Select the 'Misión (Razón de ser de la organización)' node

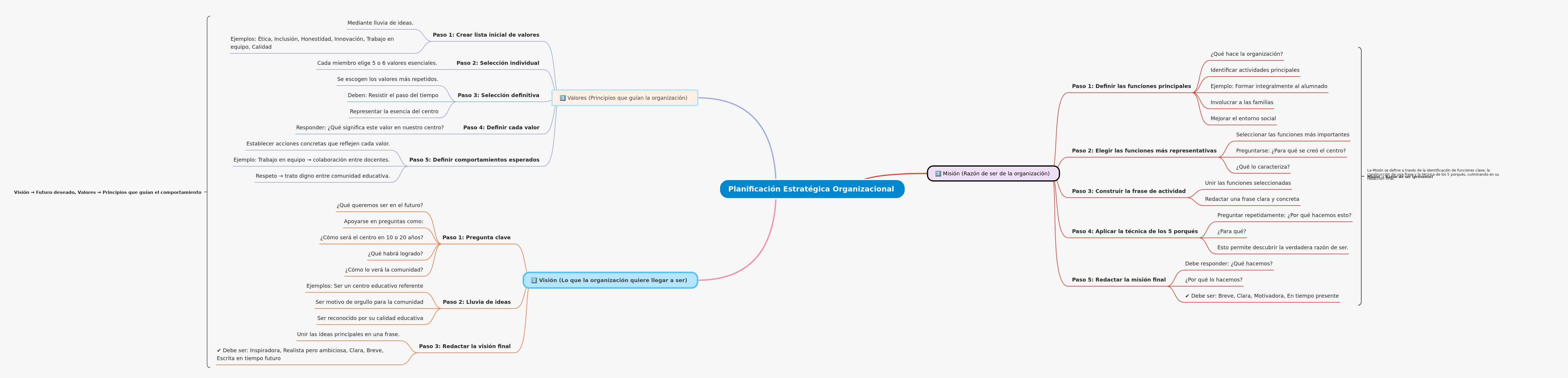click(993, 174)
